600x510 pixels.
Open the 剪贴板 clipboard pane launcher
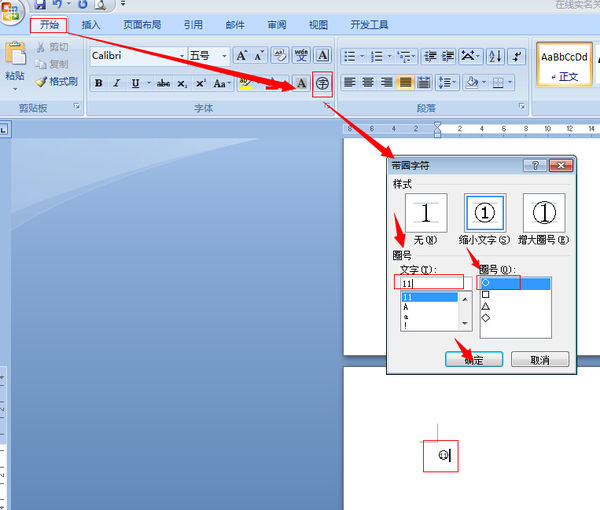click(77, 107)
